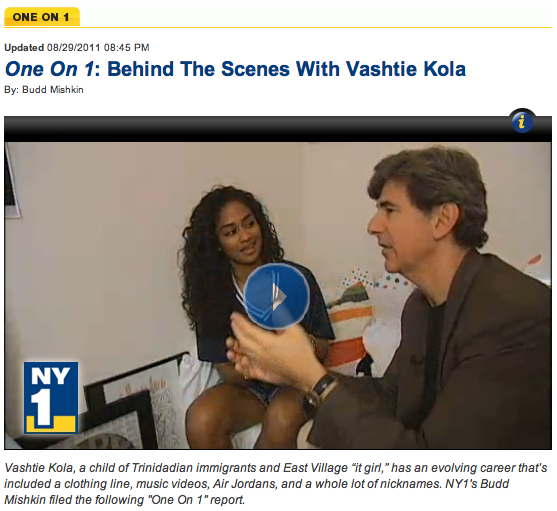The width and height of the screenshot is (557, 511).
Task: Select the ONE ON 1 tab
Action: 42,17
